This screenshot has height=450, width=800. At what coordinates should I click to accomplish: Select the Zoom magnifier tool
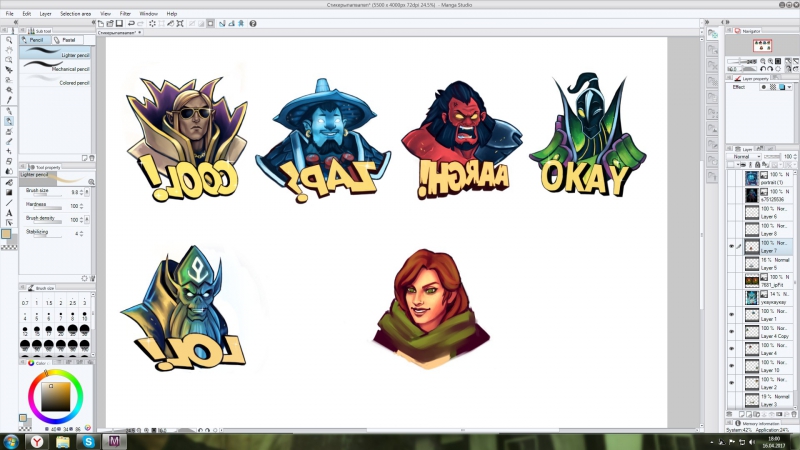click(x=9, y=40)
